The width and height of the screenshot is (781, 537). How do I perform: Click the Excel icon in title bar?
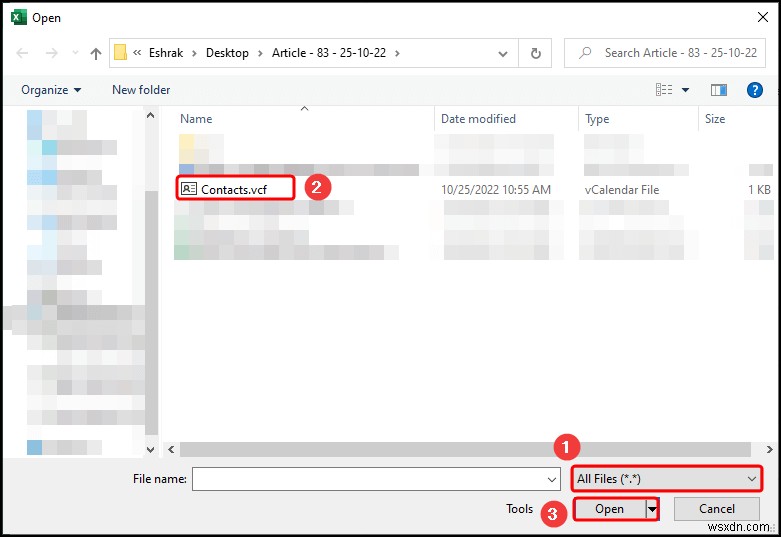19,17
